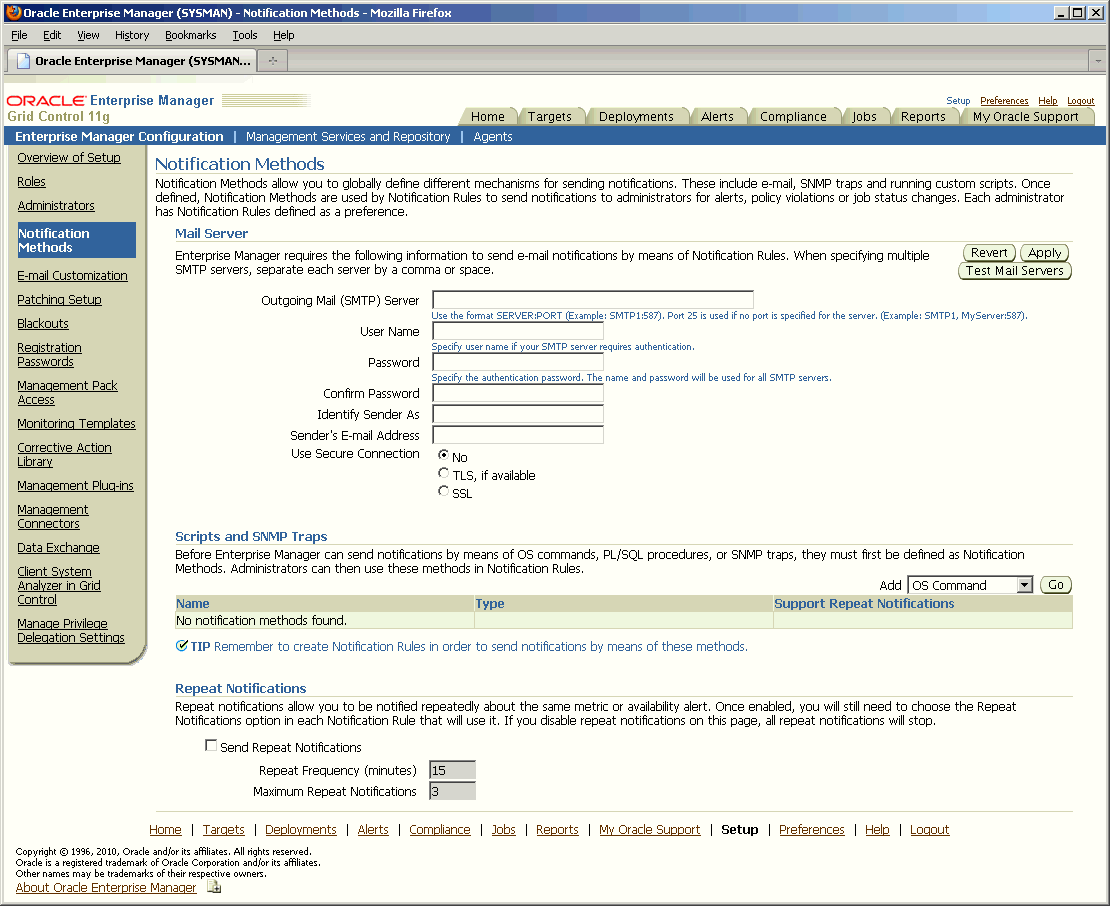Screen dimensions: 1110x906
Task: Click the Apply button
Action: point(1045,253)
